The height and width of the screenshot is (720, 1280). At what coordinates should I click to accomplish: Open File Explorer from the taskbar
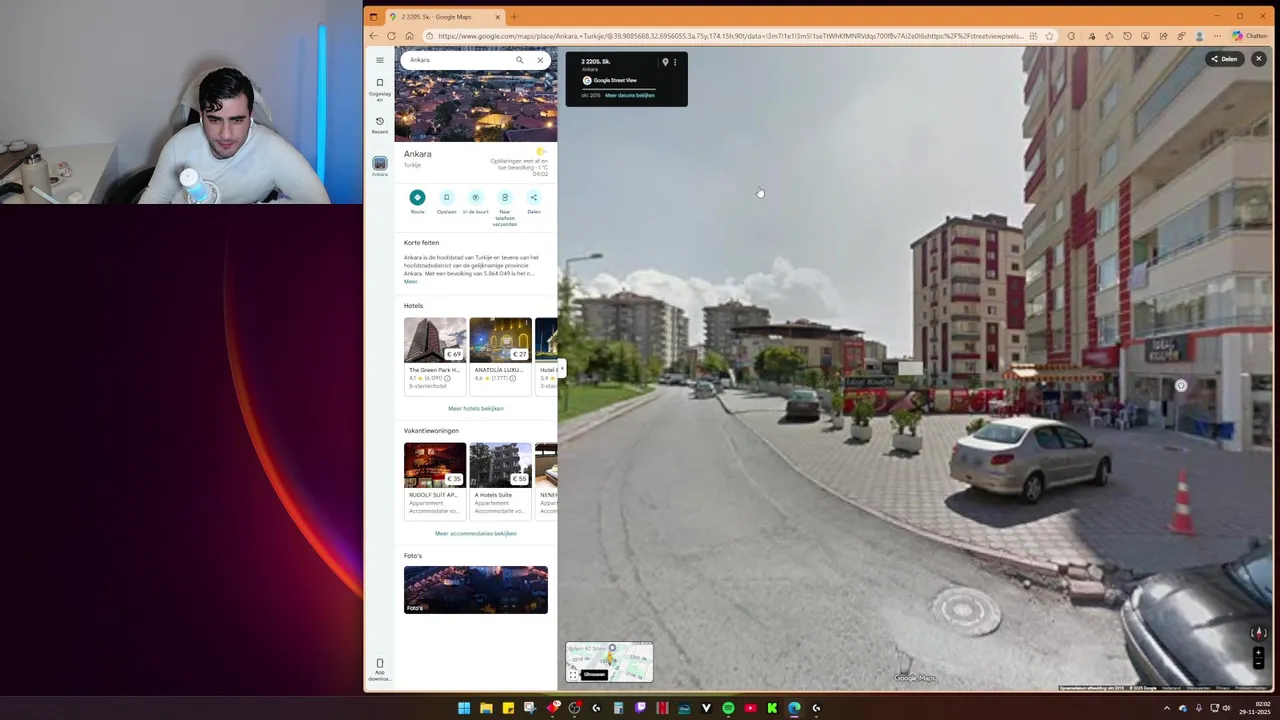pyautogui.click(x=486, y=708)
